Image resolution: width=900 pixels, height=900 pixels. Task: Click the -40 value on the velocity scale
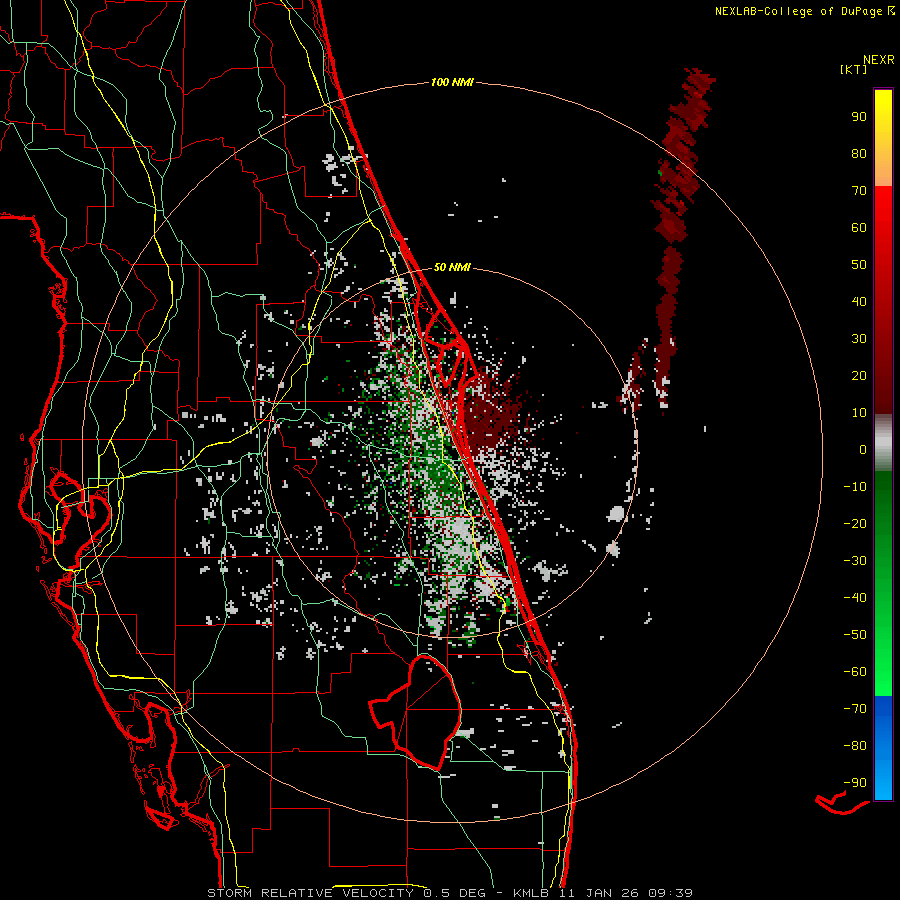pos(855,598)
